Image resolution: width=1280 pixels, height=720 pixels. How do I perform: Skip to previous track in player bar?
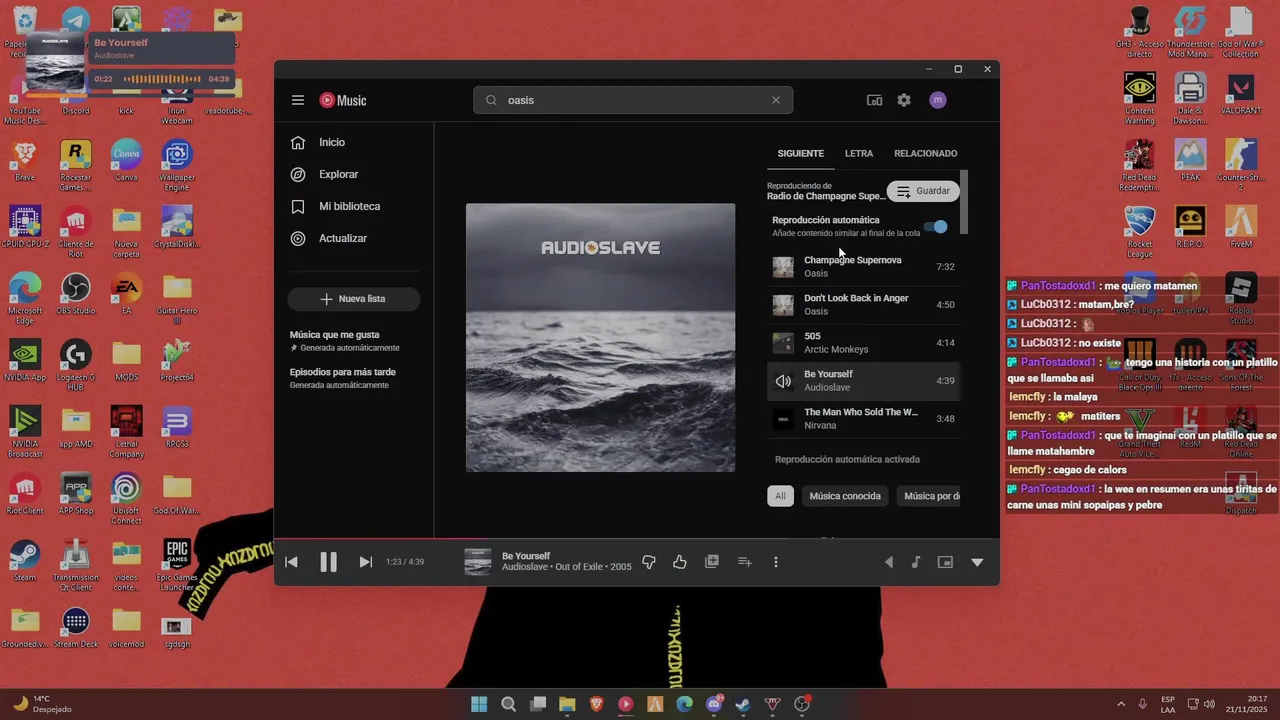291,562
